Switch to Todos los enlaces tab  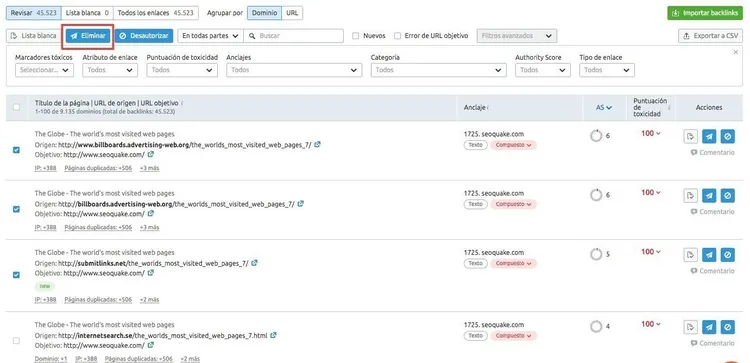156,13
